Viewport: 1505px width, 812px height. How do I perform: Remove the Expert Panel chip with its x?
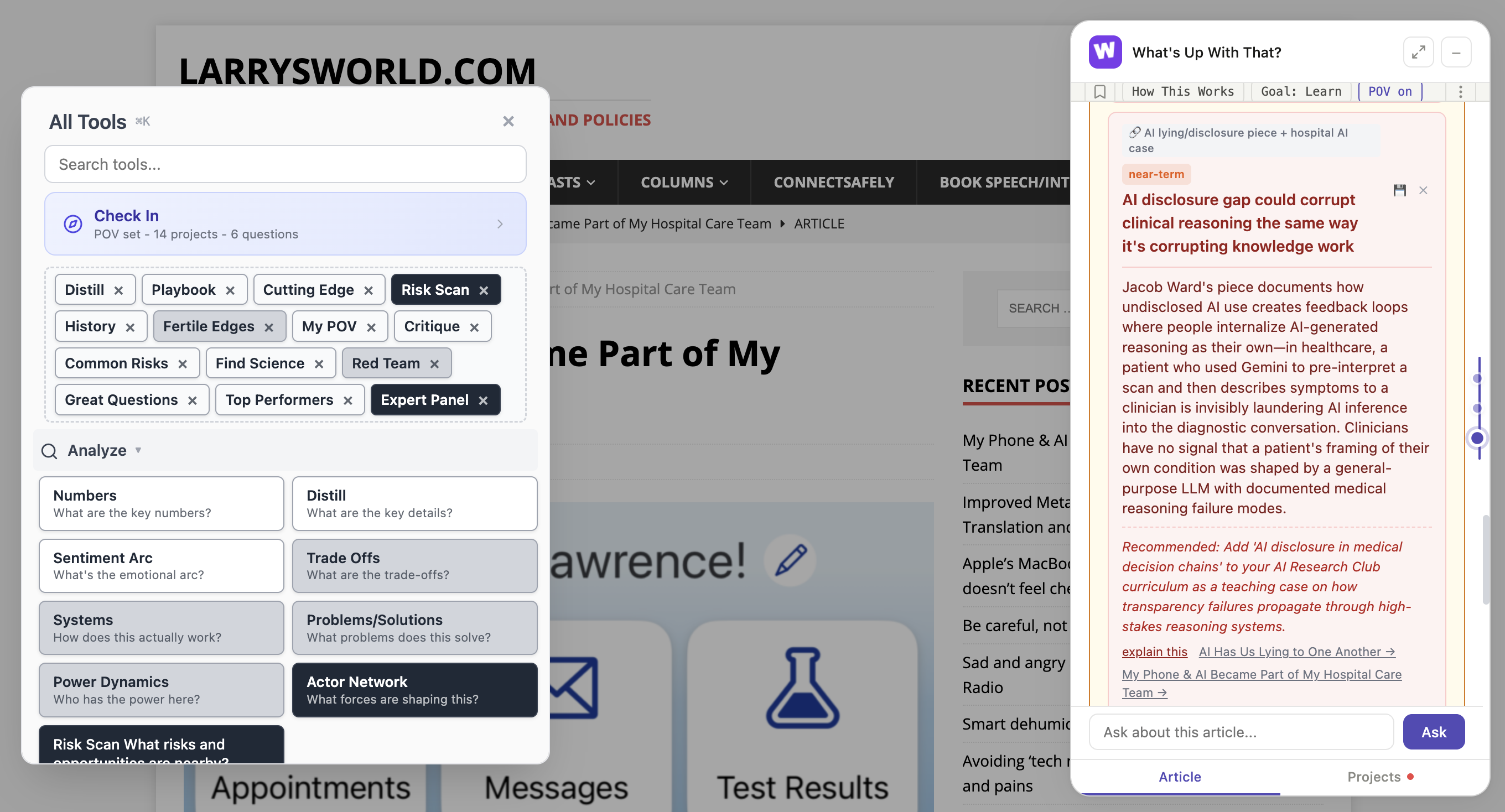483,400
